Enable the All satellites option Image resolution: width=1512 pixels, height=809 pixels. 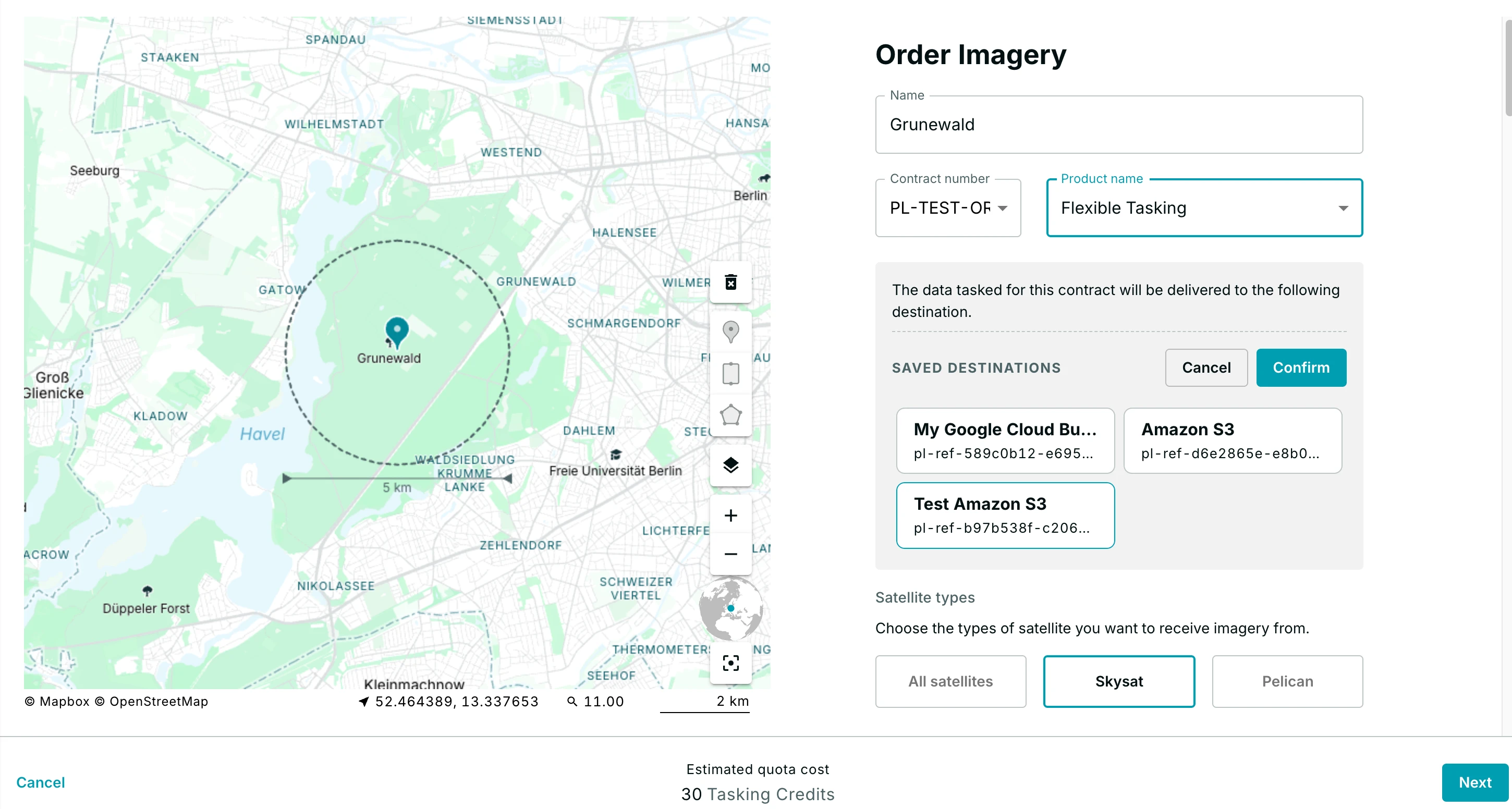click(950, 681)
